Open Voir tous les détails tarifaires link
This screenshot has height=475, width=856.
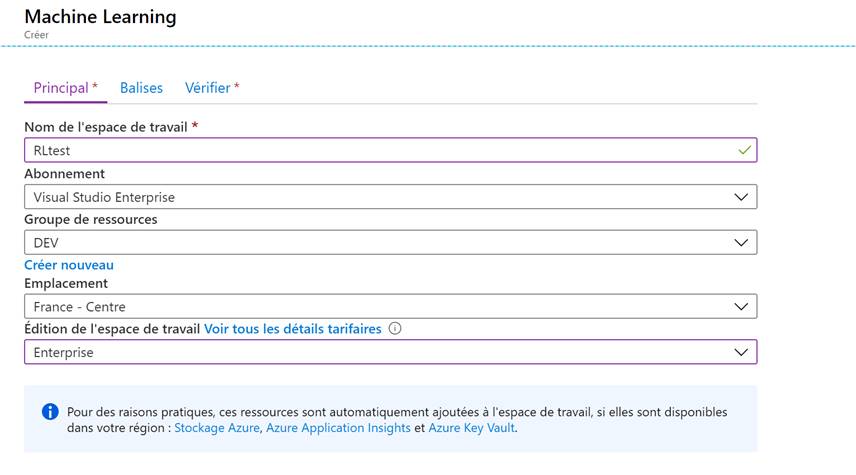(293, 329)
